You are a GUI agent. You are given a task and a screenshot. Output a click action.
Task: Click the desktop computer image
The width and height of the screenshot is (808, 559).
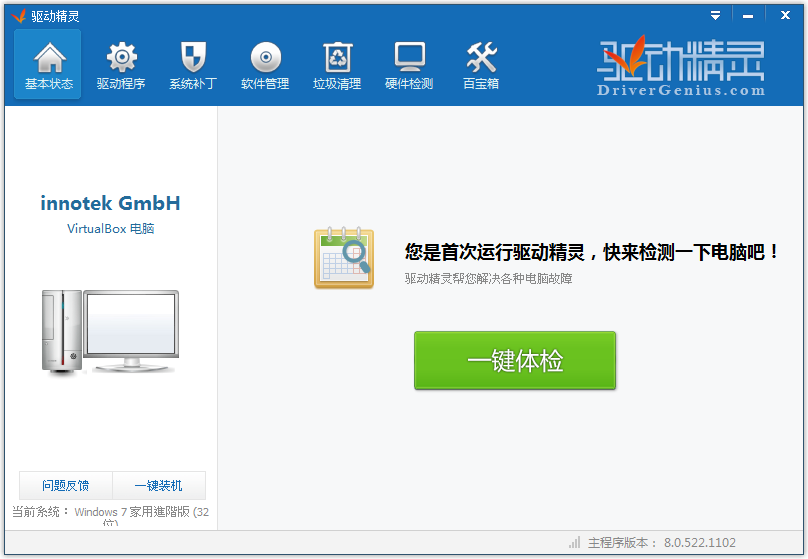pyautogui.click(x=110, y=331)
